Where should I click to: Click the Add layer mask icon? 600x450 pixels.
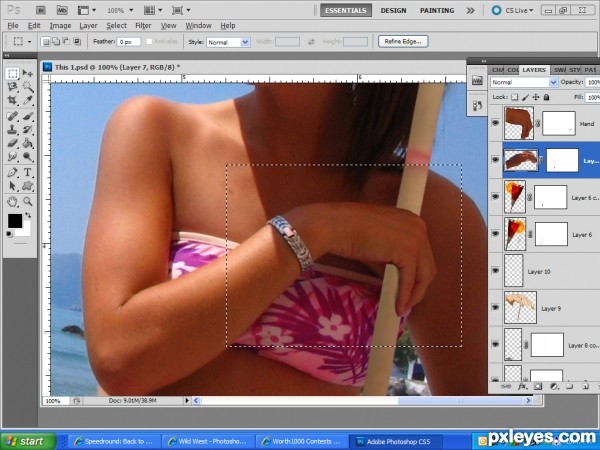coord(538,387)
